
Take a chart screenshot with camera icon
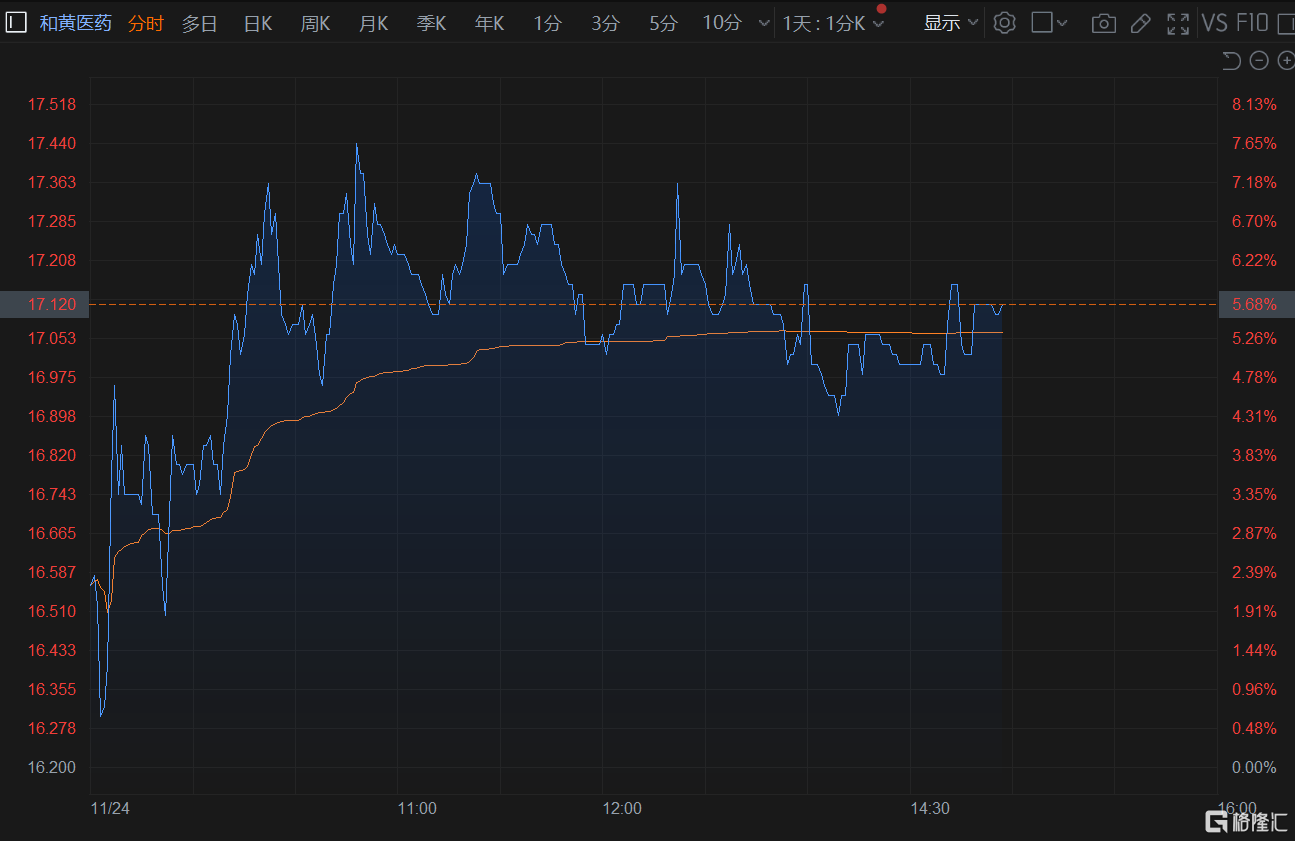click(1104, 23)
